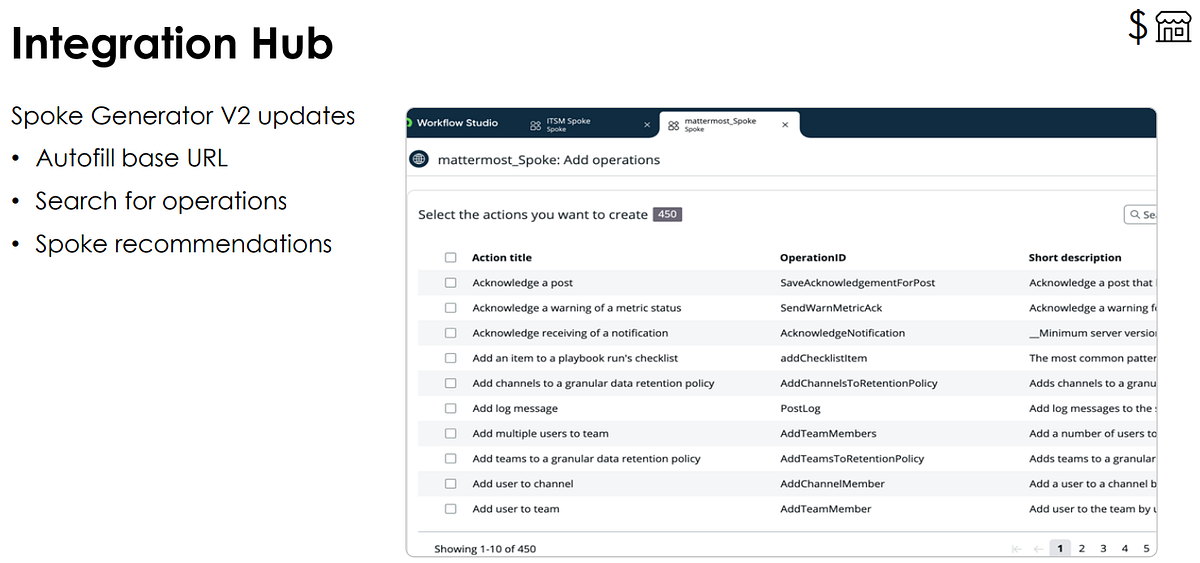Check Add an item to a playbook run's checklist

451,358
